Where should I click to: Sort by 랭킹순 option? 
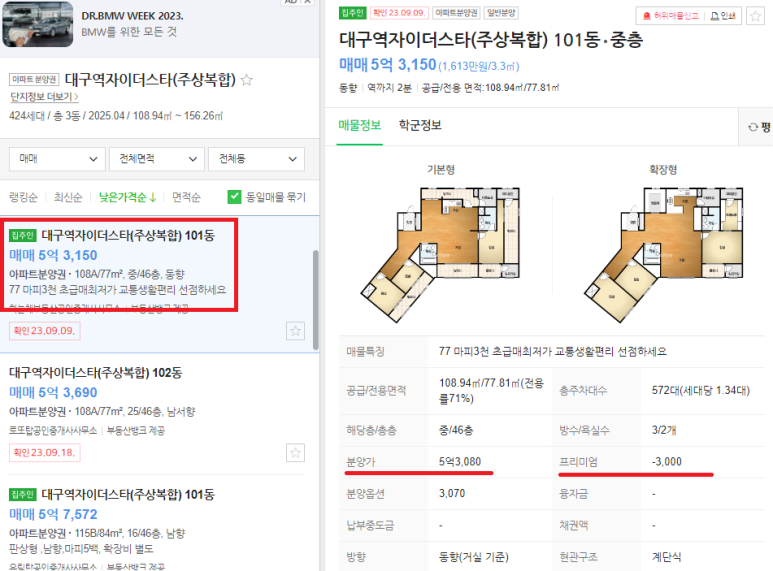pyautogui.click(x=23, y=197)
